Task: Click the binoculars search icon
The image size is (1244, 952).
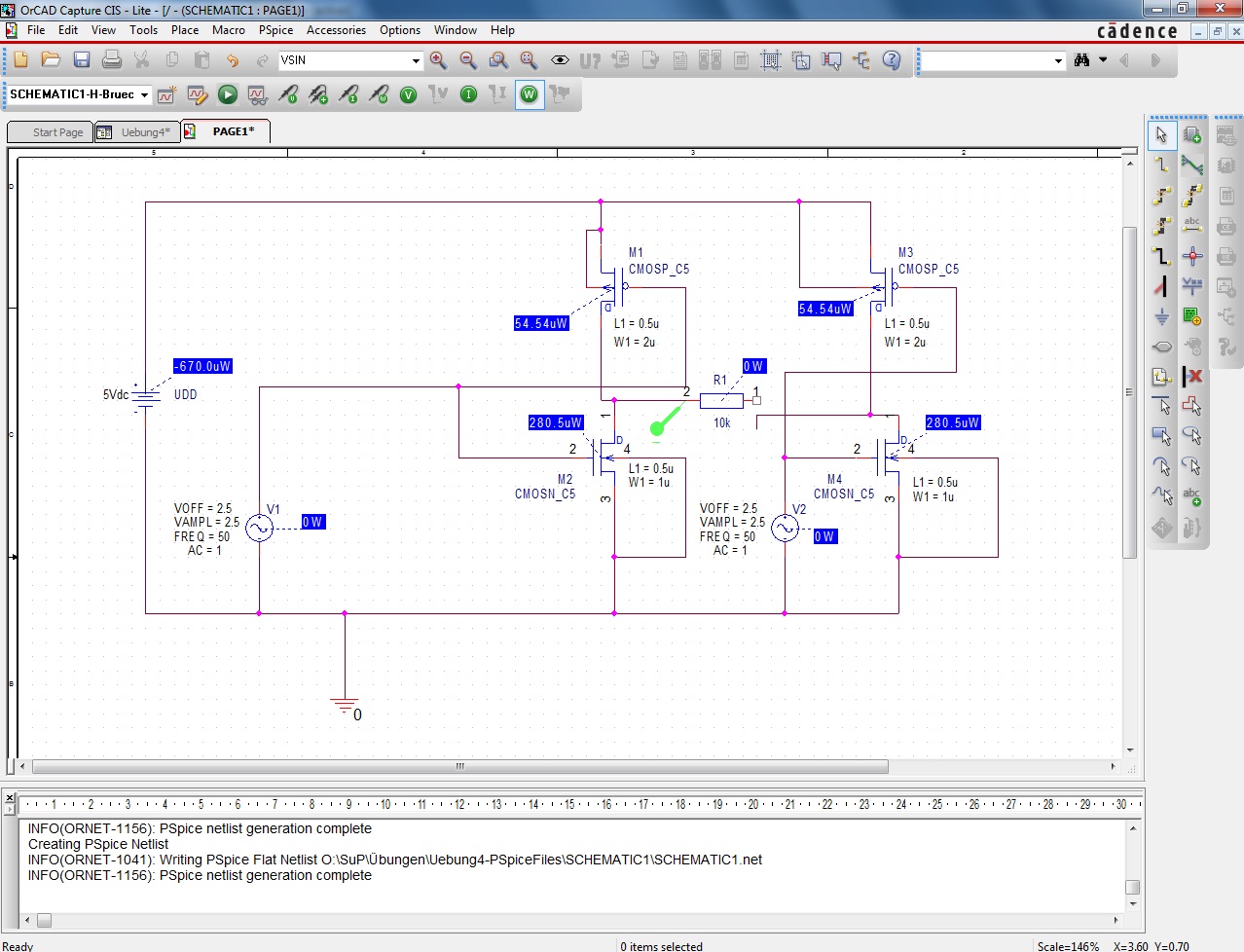Action: pyautogui.click(x=1081, y=60)
